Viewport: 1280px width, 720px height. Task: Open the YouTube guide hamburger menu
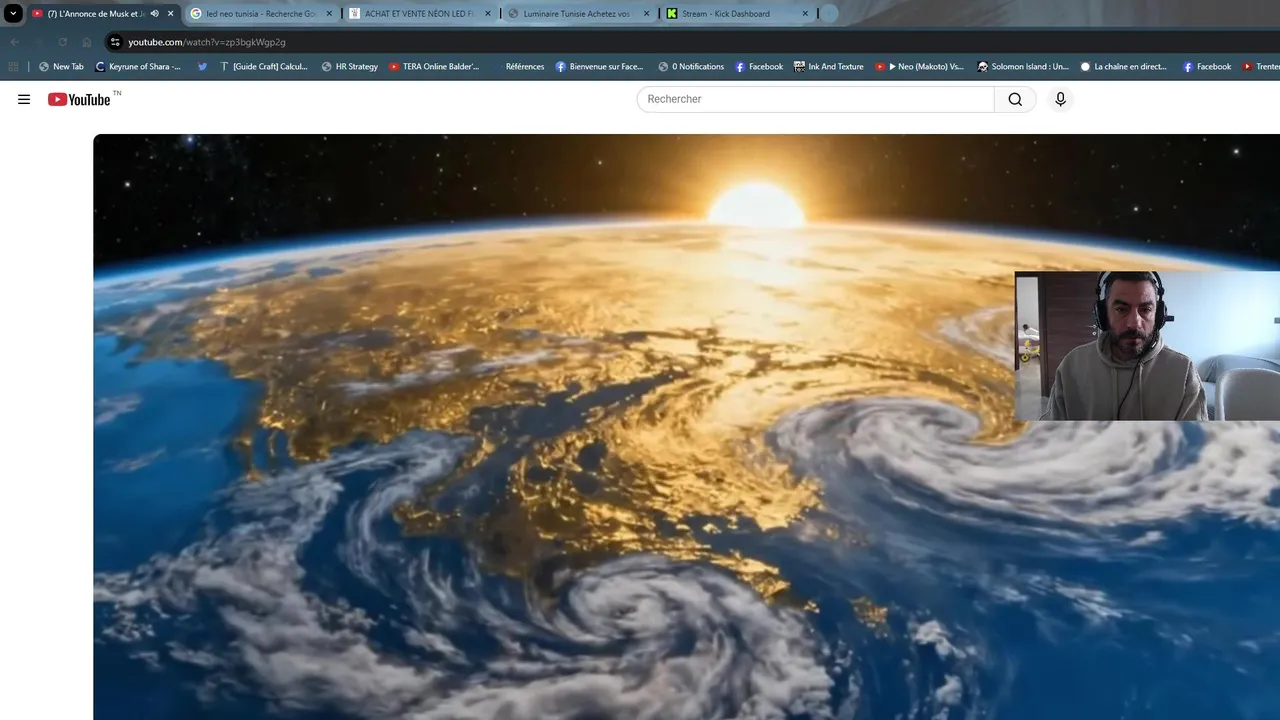tap(24, 99)
